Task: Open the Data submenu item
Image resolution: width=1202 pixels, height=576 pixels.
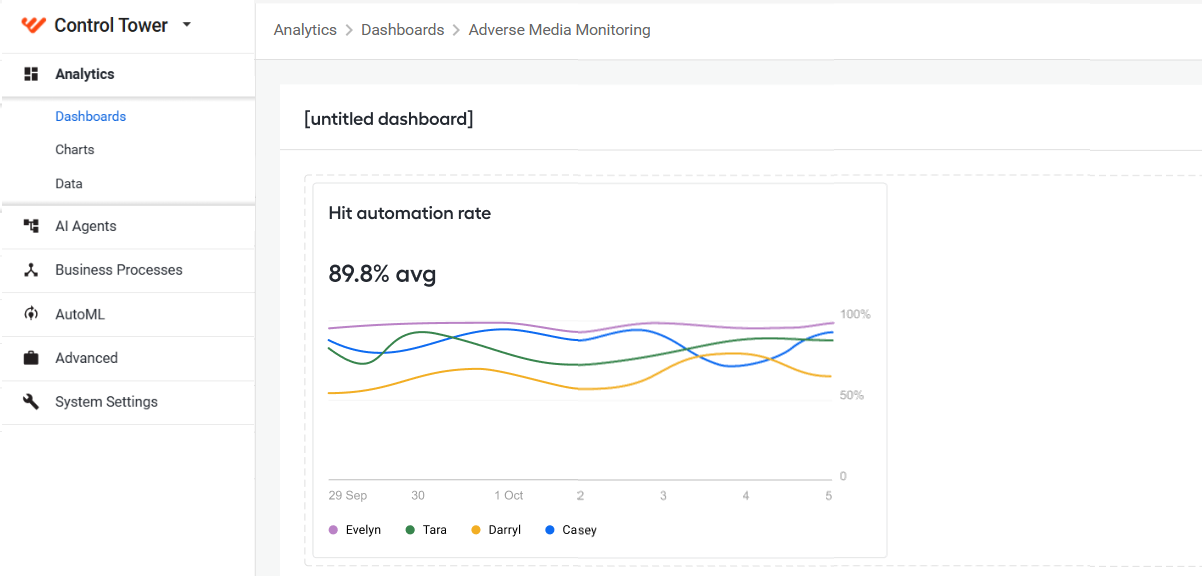Action: 69,183
